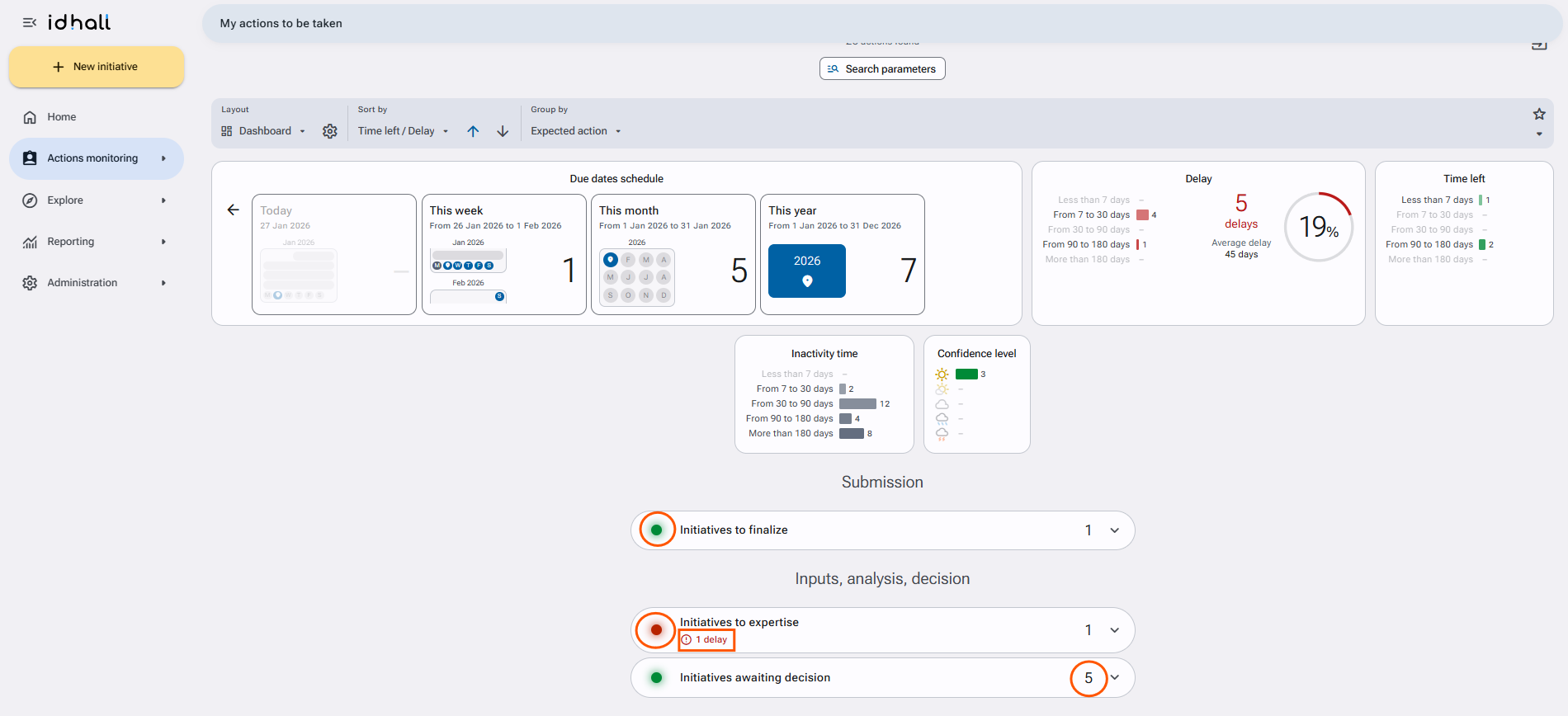
Task: Click the count 5 for awaiting decision
Action: 1089,678
